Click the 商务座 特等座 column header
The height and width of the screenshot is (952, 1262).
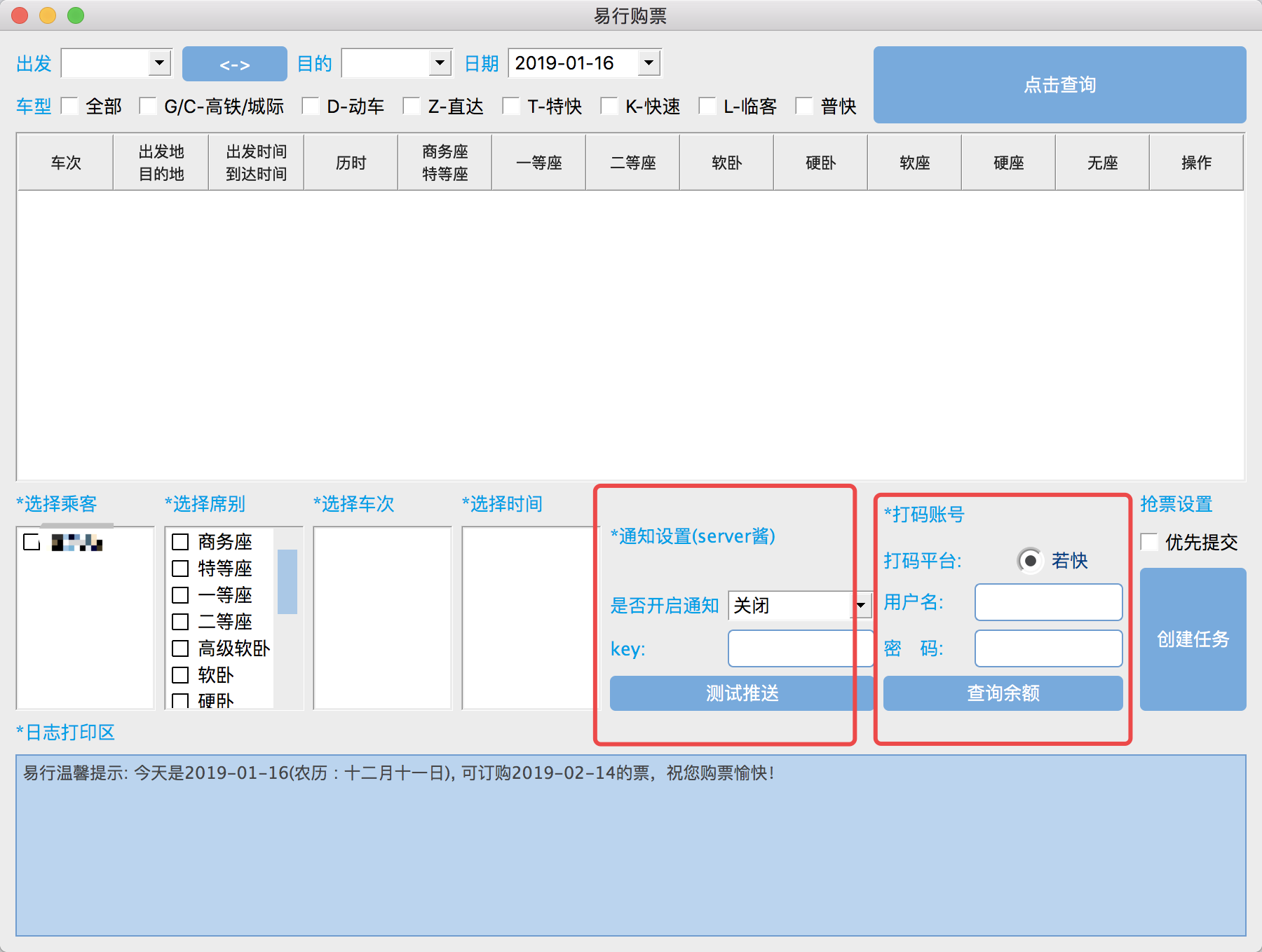coord(445,163)
